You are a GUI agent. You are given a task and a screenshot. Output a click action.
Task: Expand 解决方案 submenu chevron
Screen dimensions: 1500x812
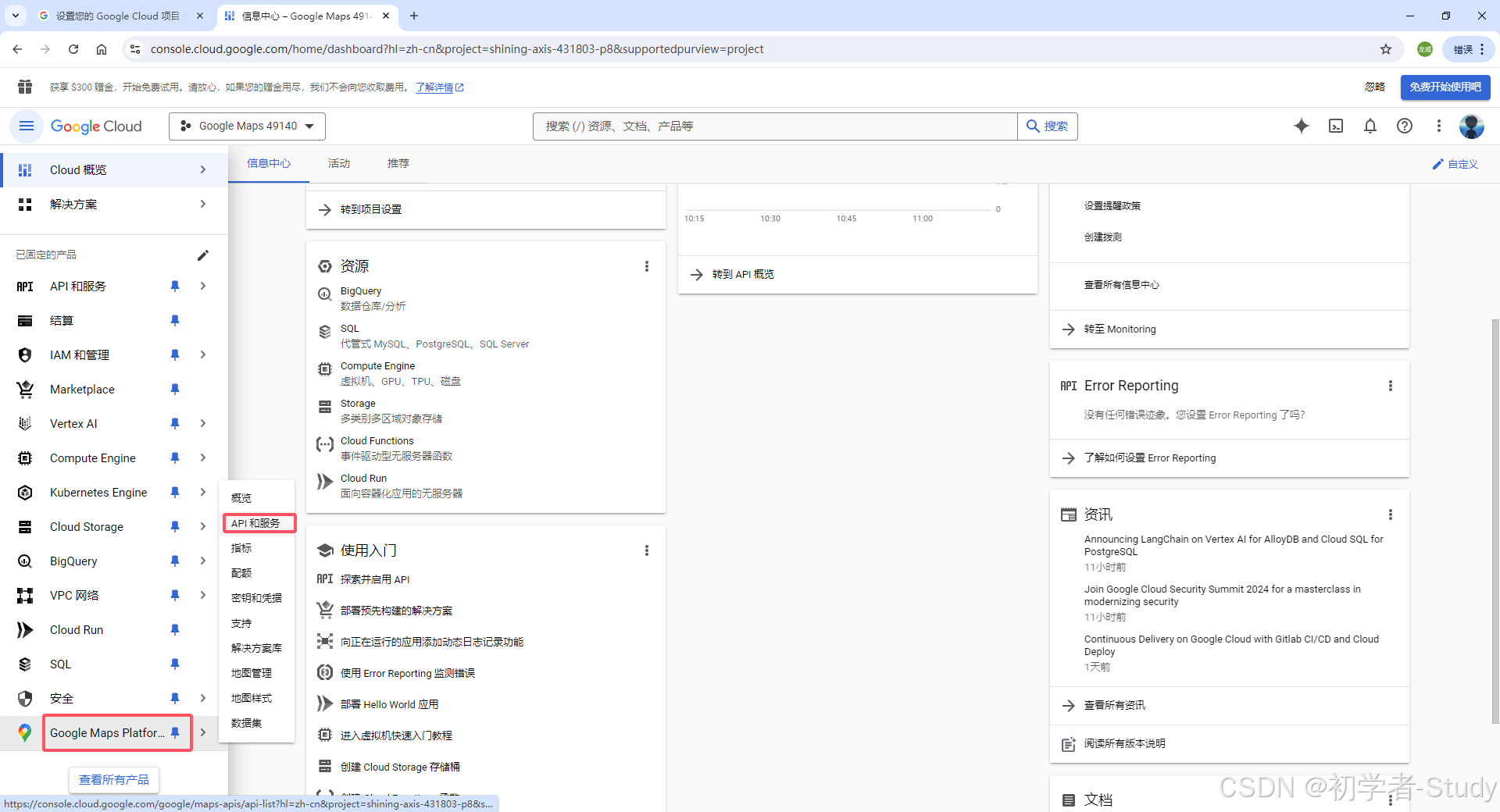[203, 204]
